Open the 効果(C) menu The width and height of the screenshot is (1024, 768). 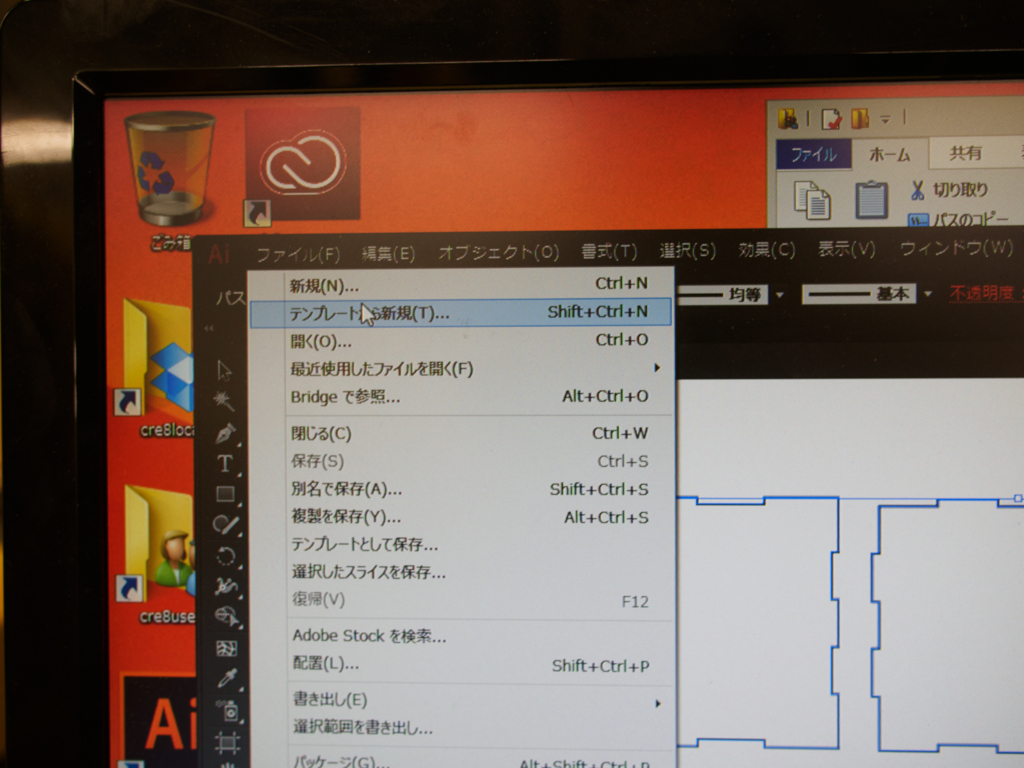(767, 249)
